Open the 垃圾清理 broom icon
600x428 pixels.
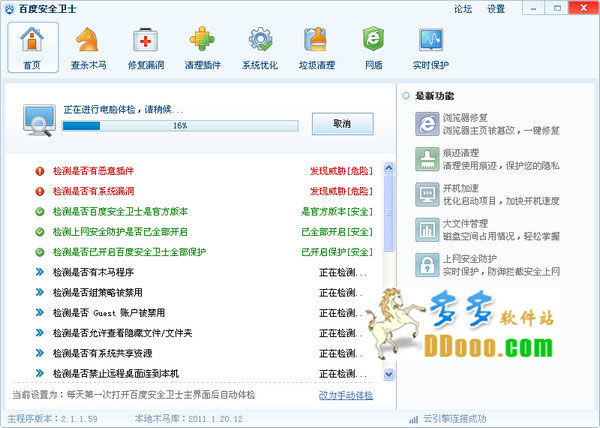(316, 39)
